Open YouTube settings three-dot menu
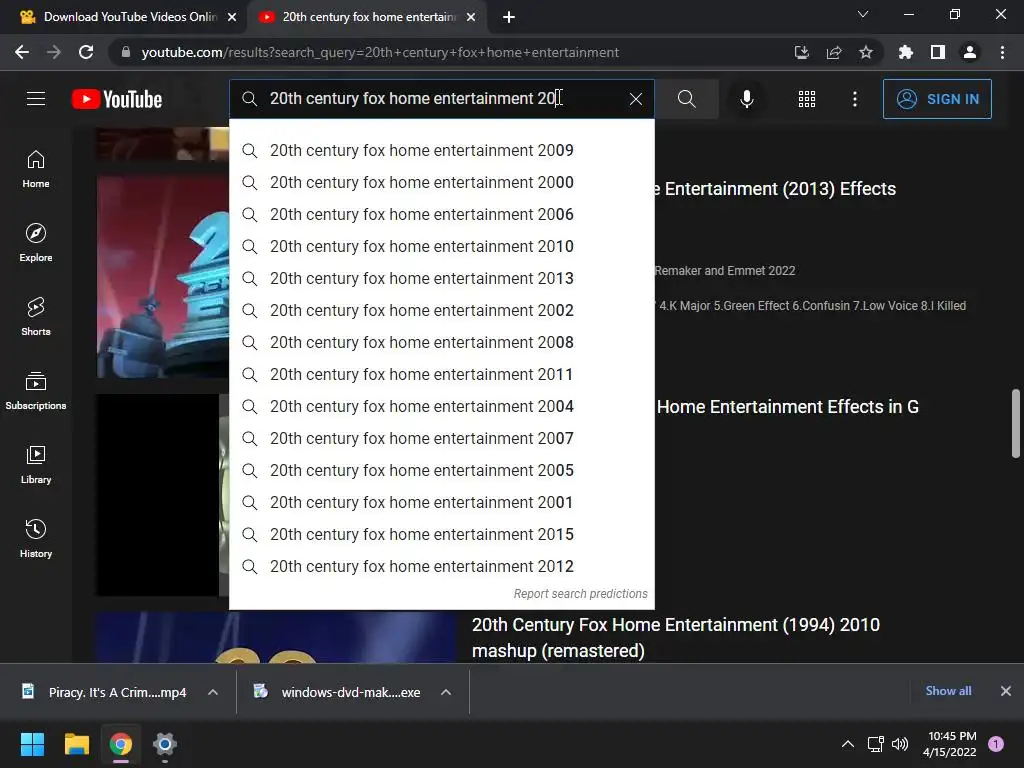 point(854,99)
